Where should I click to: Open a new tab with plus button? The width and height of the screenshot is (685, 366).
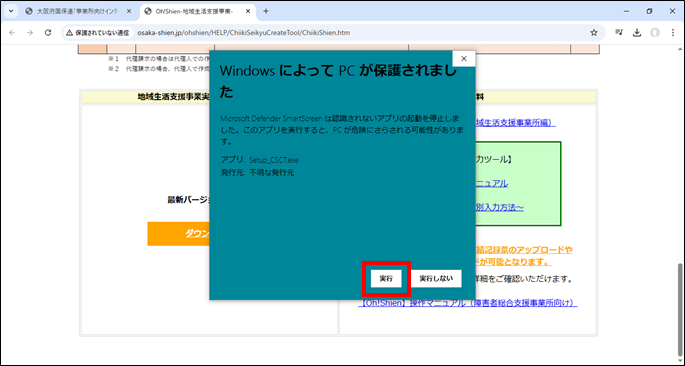coord(266,11)
